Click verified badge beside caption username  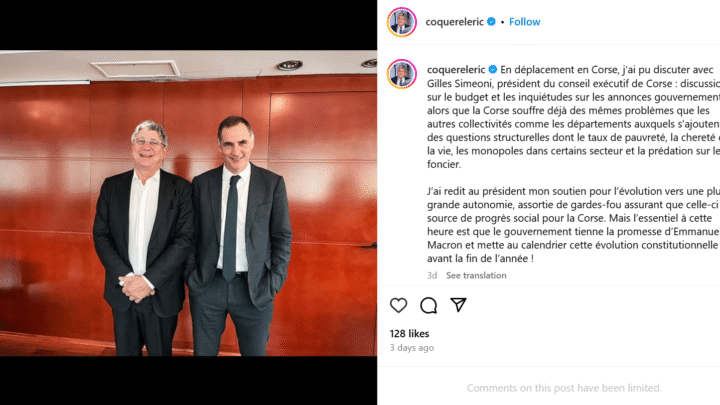click(493, 69)
